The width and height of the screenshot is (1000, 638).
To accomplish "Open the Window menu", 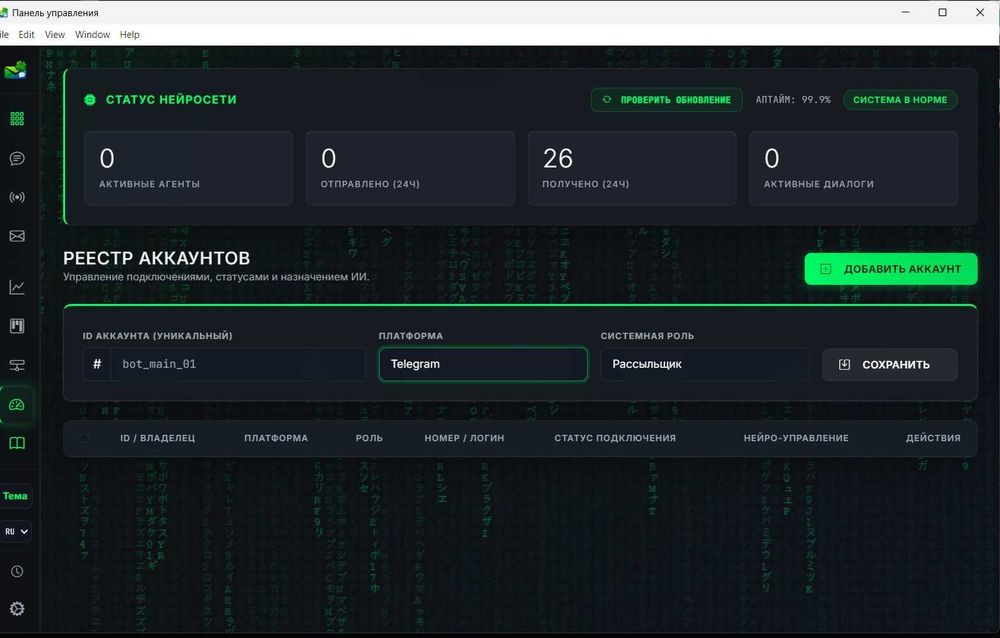I will pos(92,34).
